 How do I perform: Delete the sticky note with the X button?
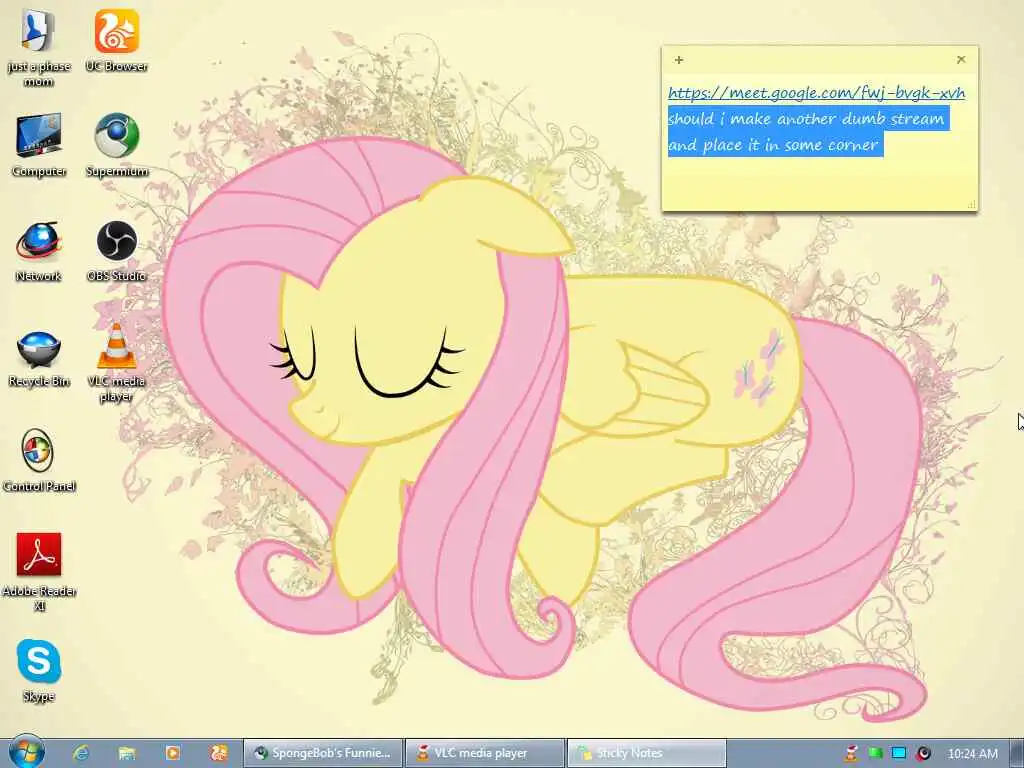pyautogui.click(x=961, y=59)
